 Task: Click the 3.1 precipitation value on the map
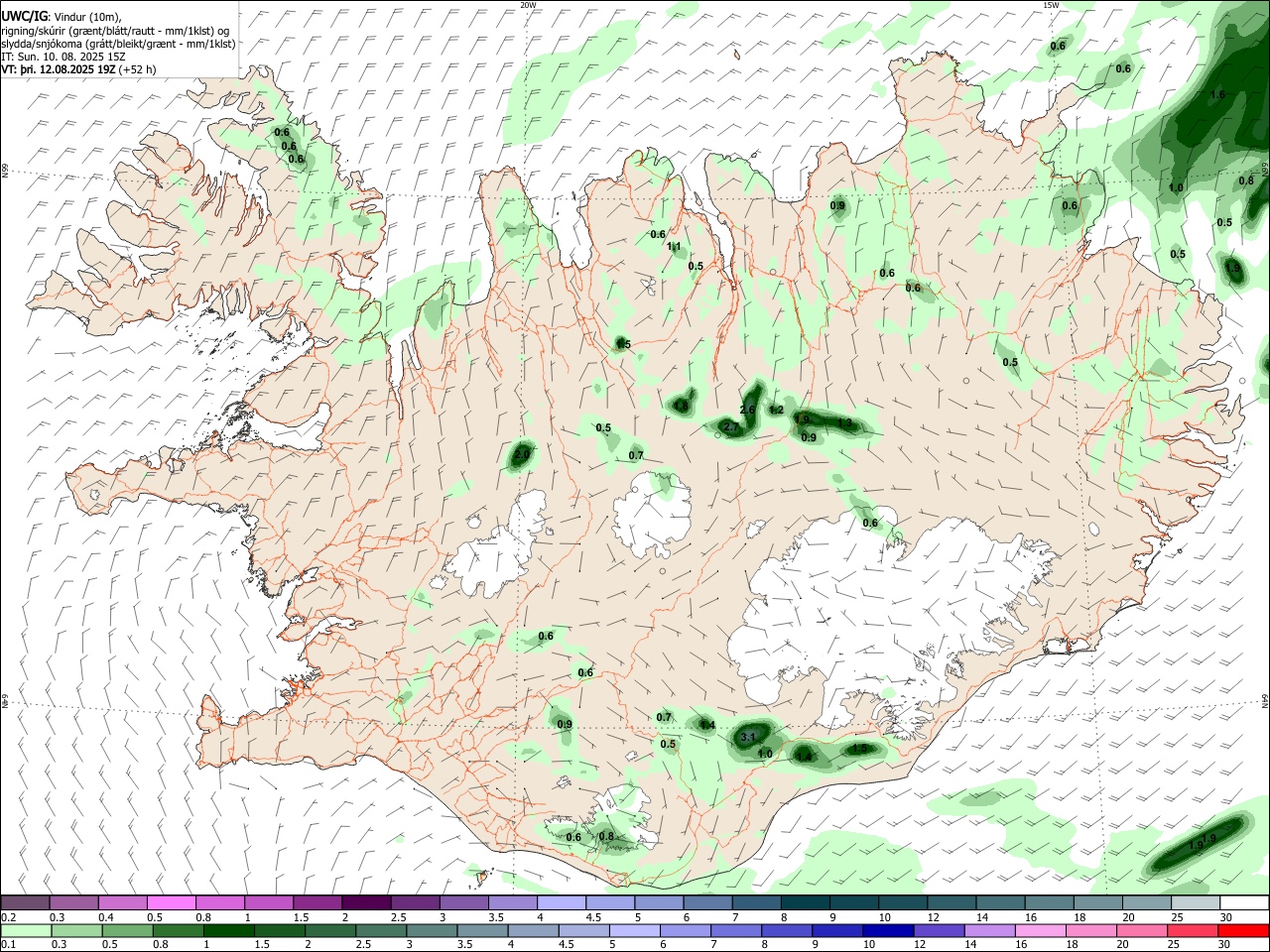pyautogui.click(x=748, y=737)
